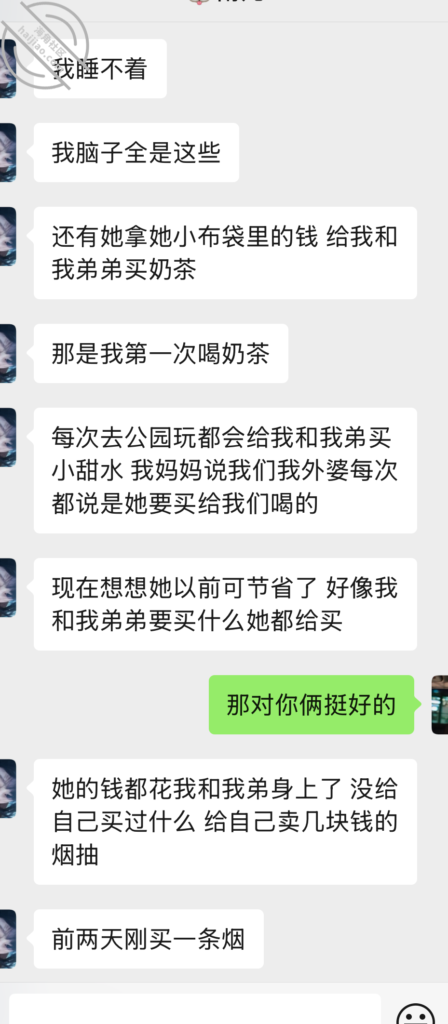Viewport: 448px width, 1024px height.
Task: Select the green "那对你俩挺好的" bubble
Action: pos(312,705)
